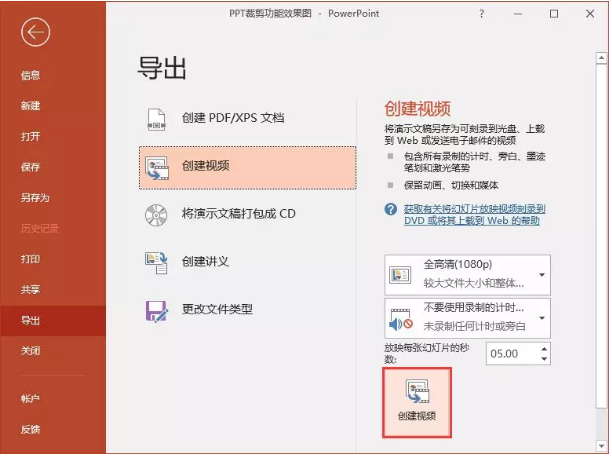Click the 保留动画、切换和媒体 bullet text

click(451, 185)
